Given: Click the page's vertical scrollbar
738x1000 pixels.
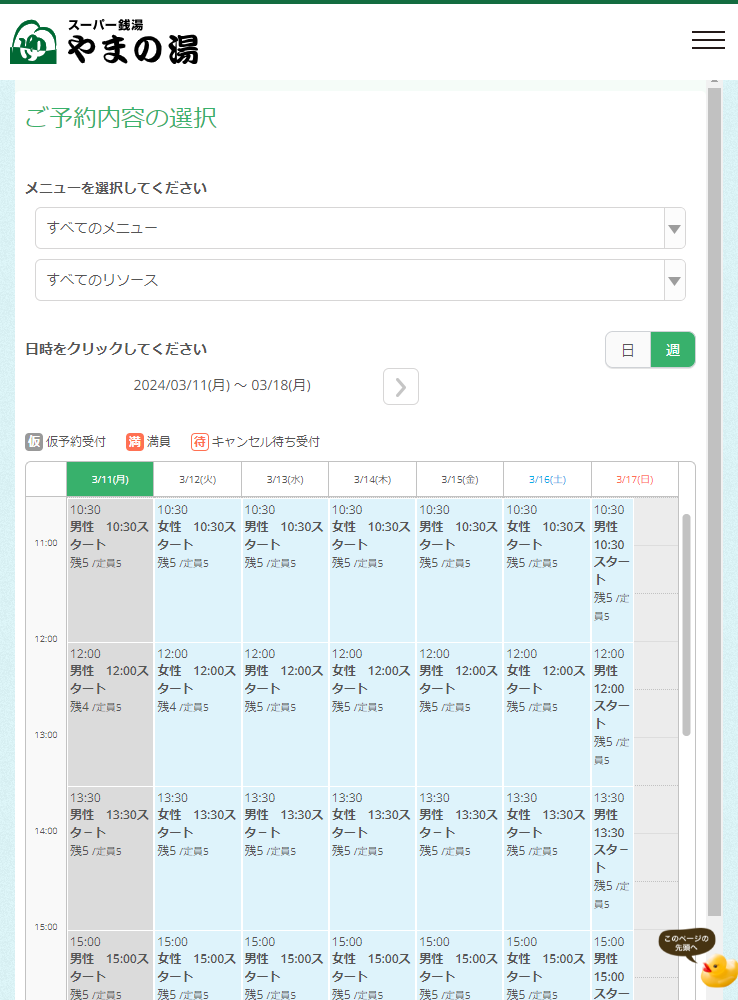Looking at the screenshot, I should [x=714, y=500].
